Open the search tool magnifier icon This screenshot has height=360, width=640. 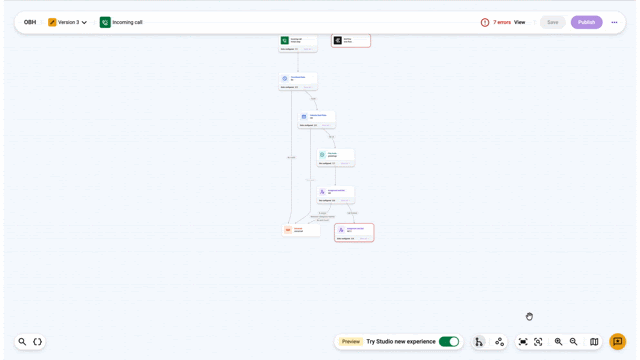coord(22,342)
